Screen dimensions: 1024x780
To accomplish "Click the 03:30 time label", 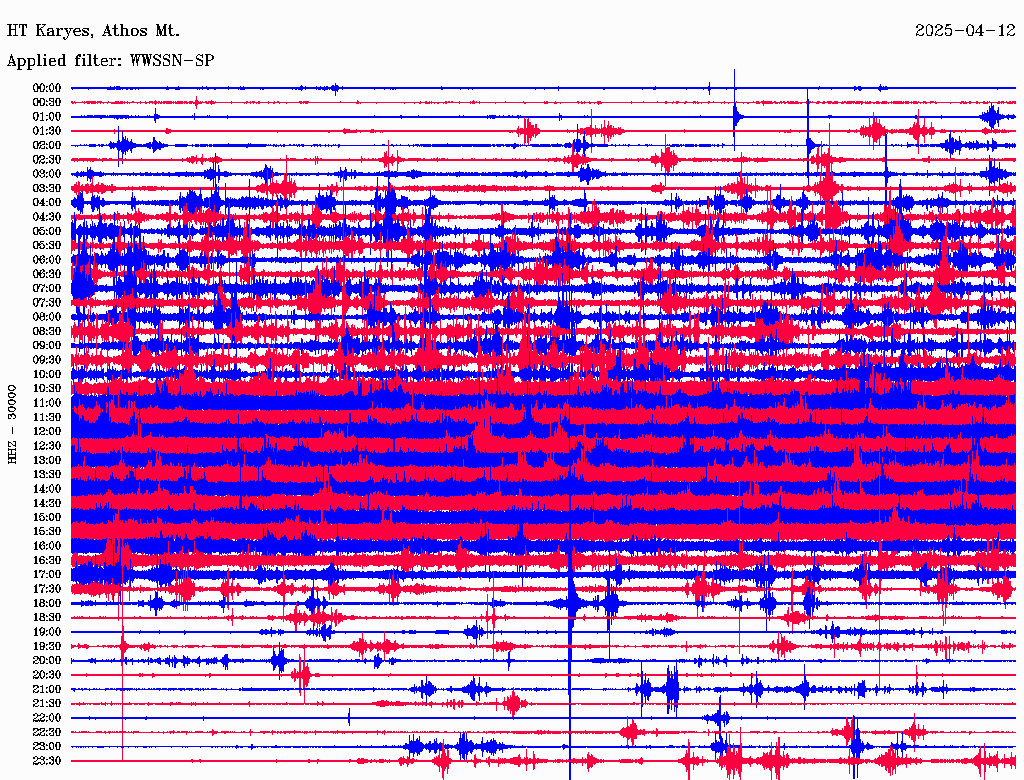I will [x=47, y=188].
